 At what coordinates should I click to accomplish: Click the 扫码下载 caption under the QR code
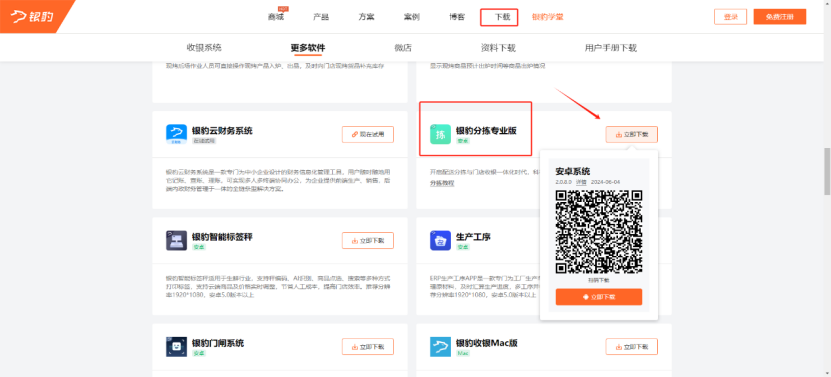(x=599, y=280)
